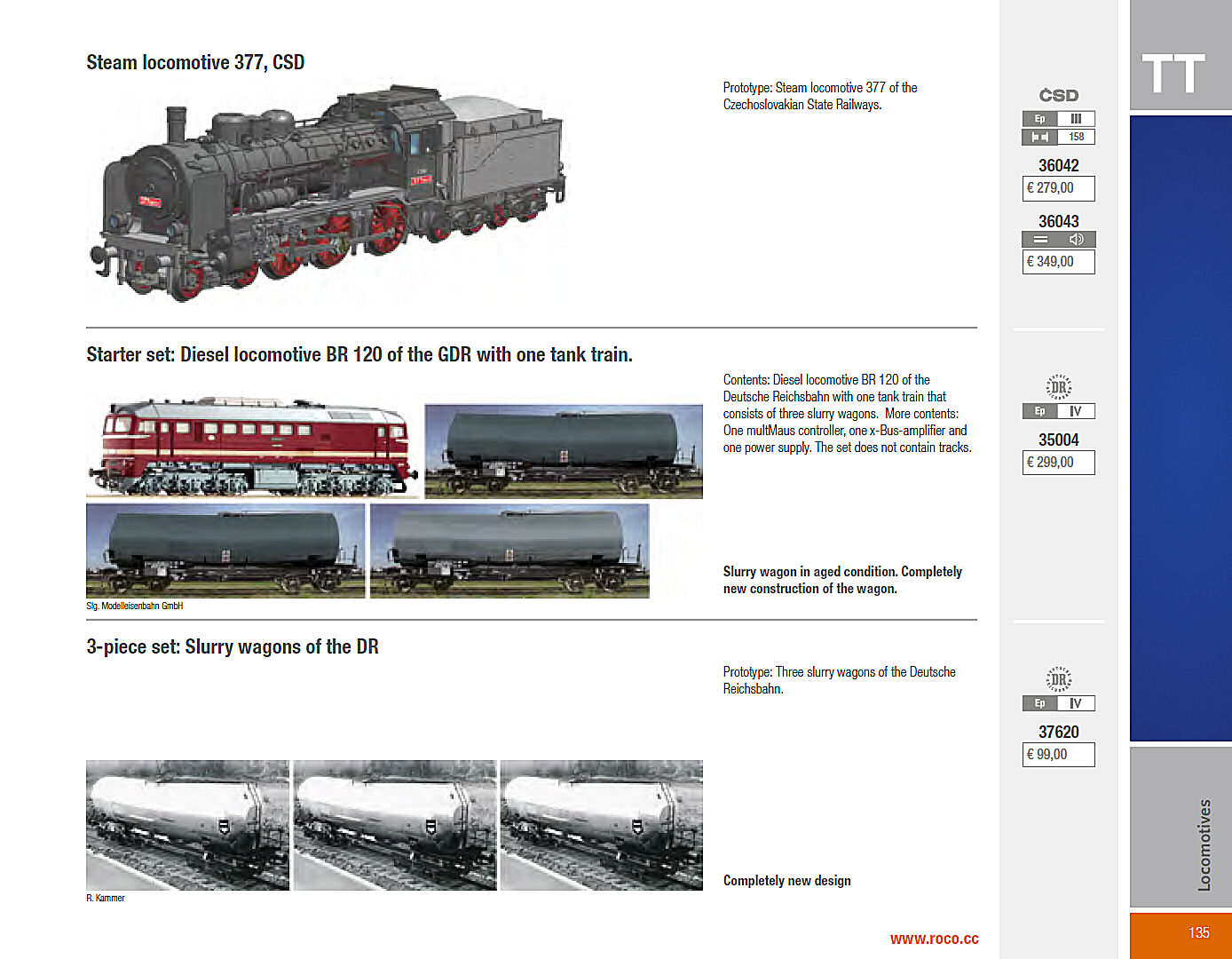Click the ČSD railway logo
1232x959 pixels.
(x=1058, y=96)
